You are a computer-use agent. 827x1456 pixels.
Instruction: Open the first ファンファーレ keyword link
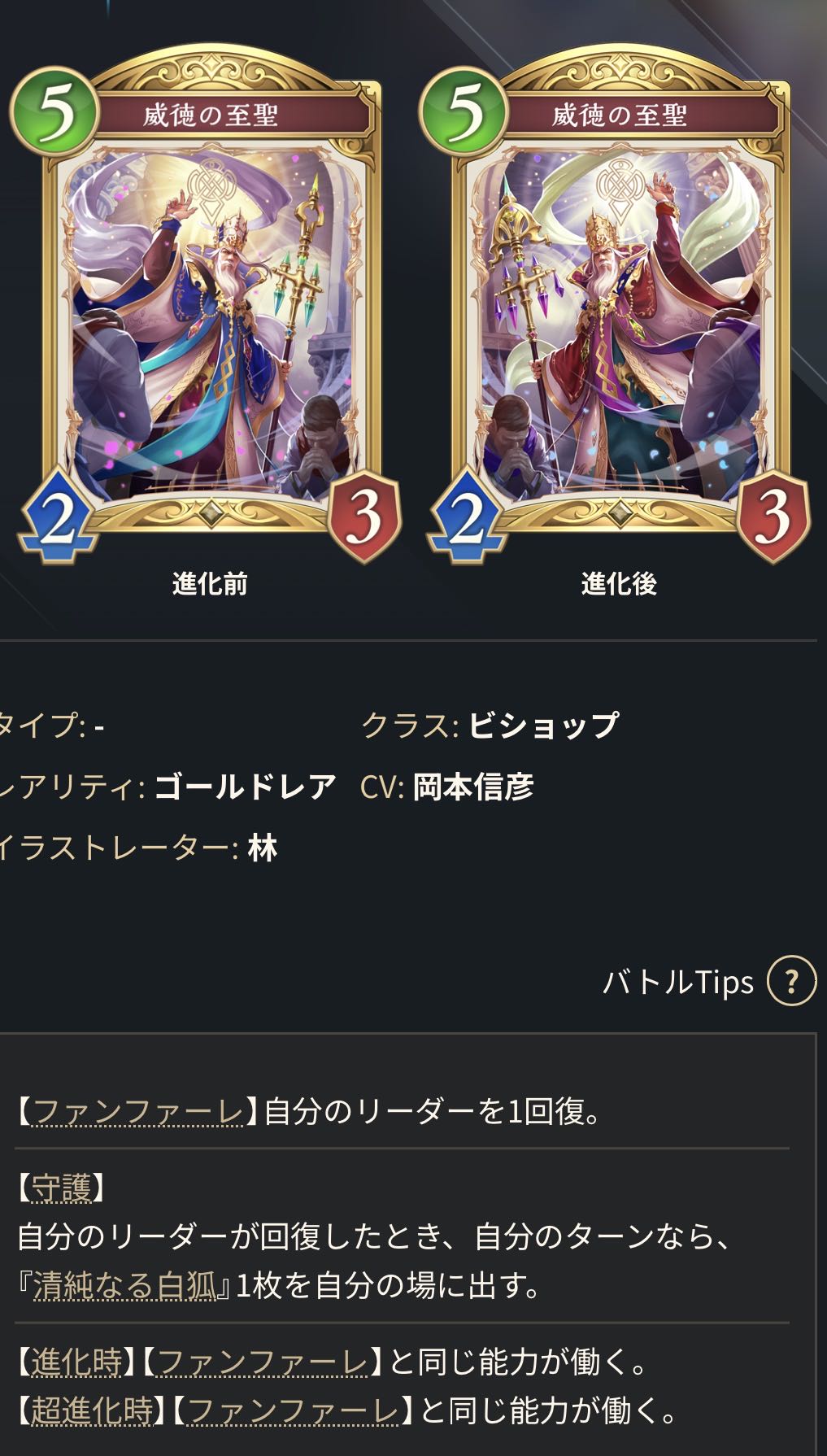tap(137, 1111)
